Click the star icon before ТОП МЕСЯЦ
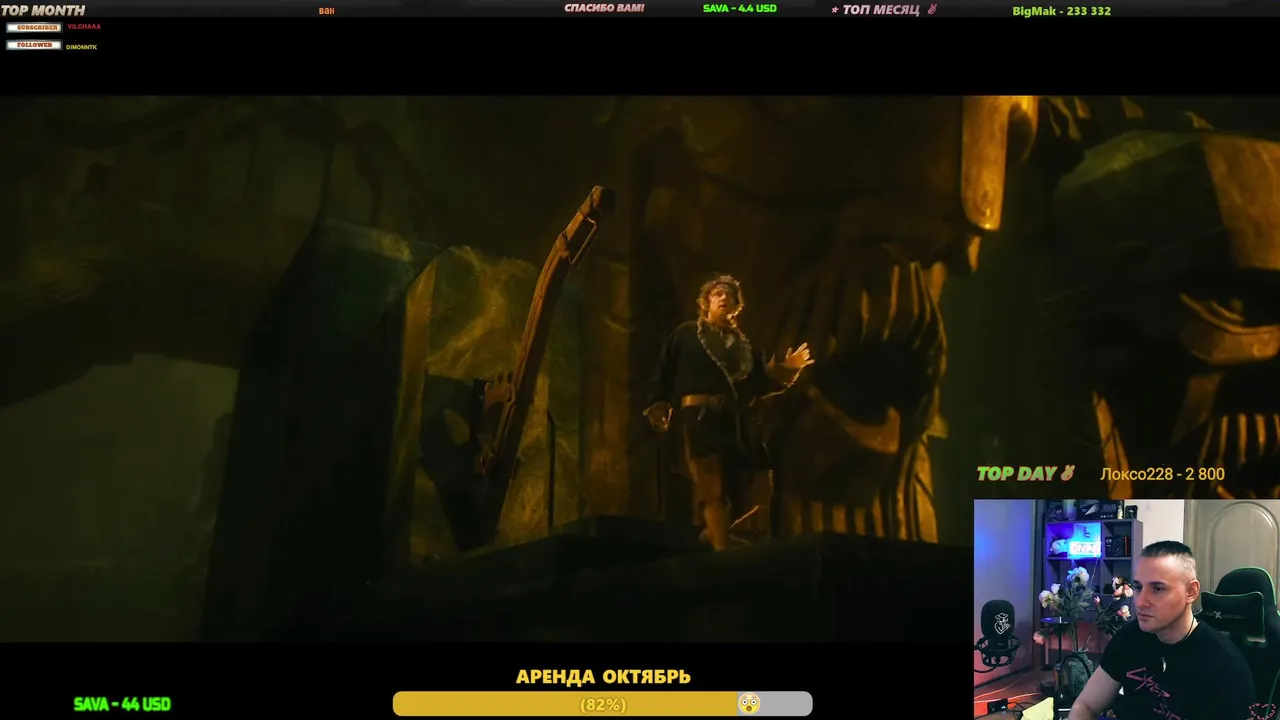 [835, 11]
